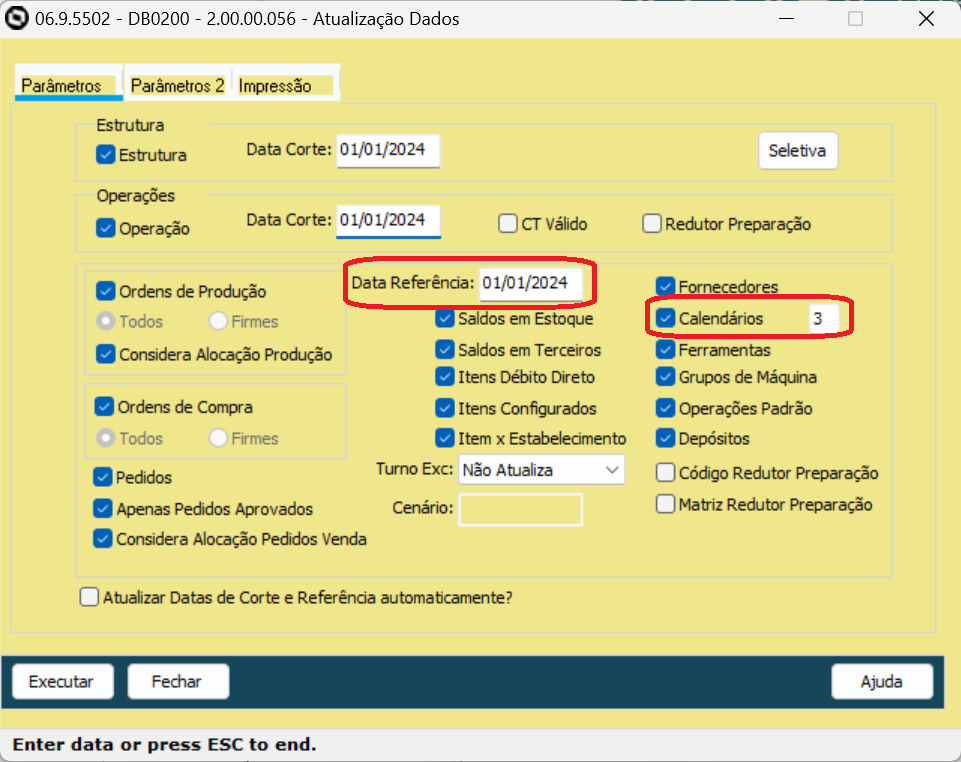Uncheck Itens Débito Direto

(444, 376)
